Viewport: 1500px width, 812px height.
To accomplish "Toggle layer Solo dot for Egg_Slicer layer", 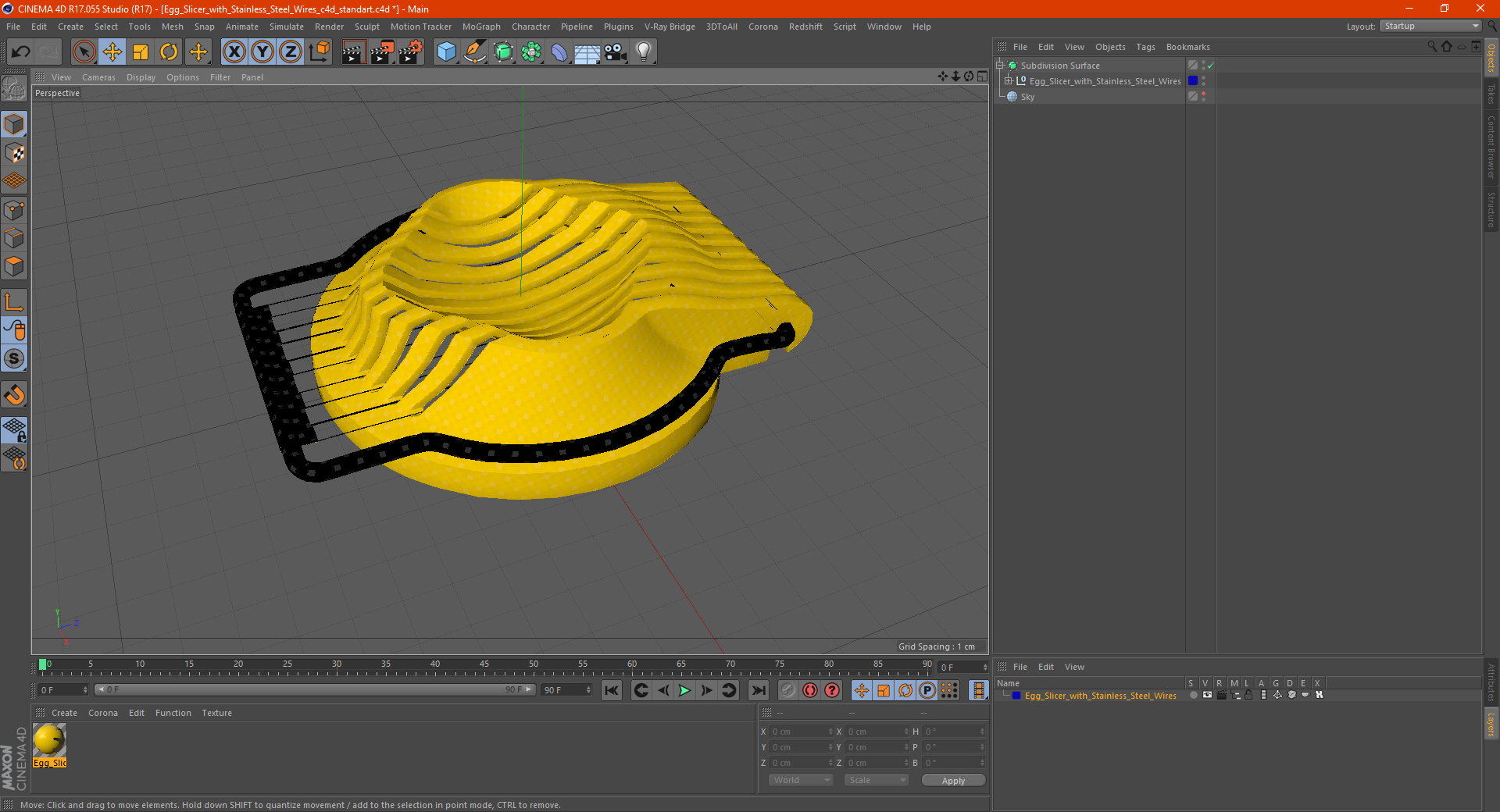I will (1193, 695).
